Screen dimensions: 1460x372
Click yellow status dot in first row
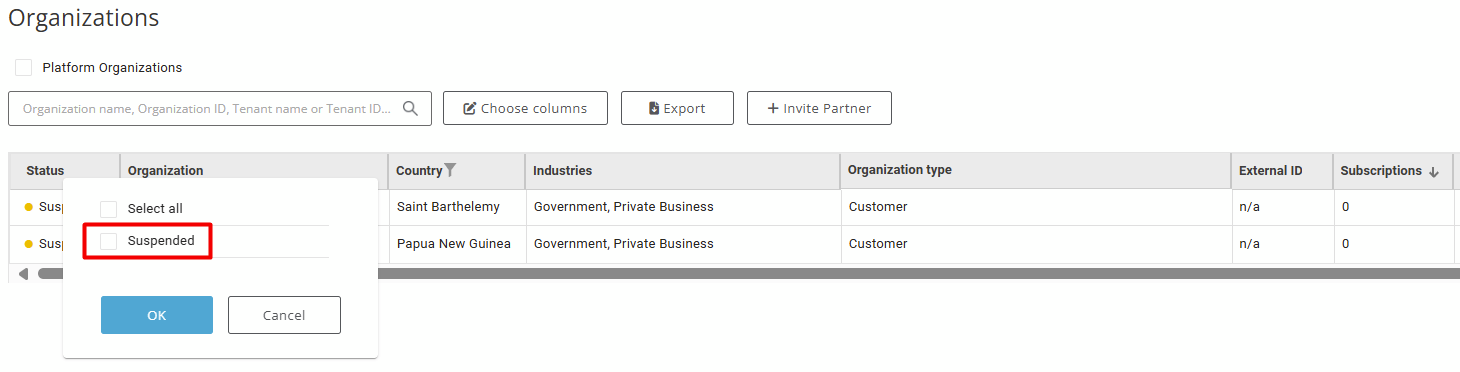coord(29,207)
